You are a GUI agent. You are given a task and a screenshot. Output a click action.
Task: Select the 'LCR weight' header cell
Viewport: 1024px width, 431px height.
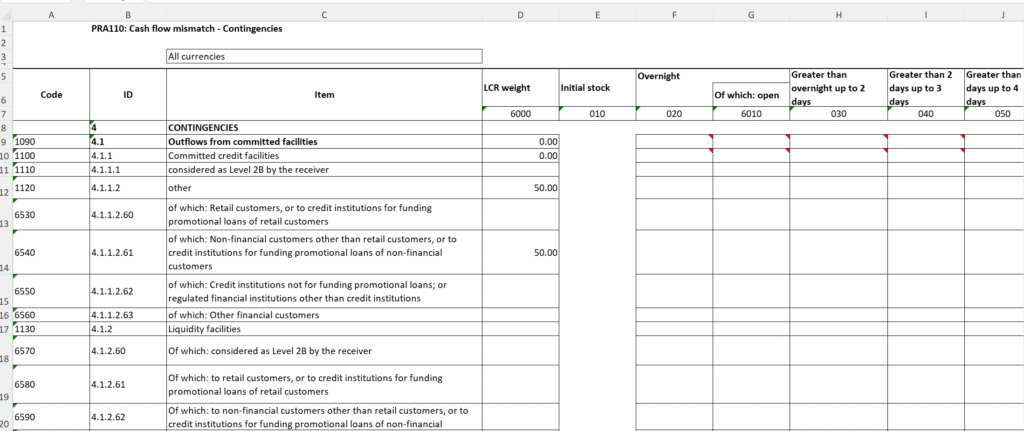(519, 89)
